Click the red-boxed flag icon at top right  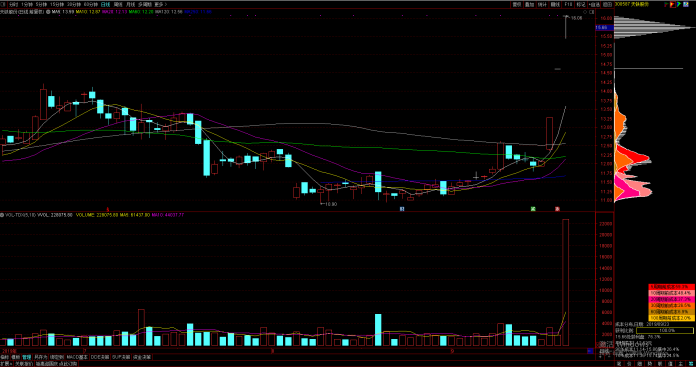coord(673,4)
